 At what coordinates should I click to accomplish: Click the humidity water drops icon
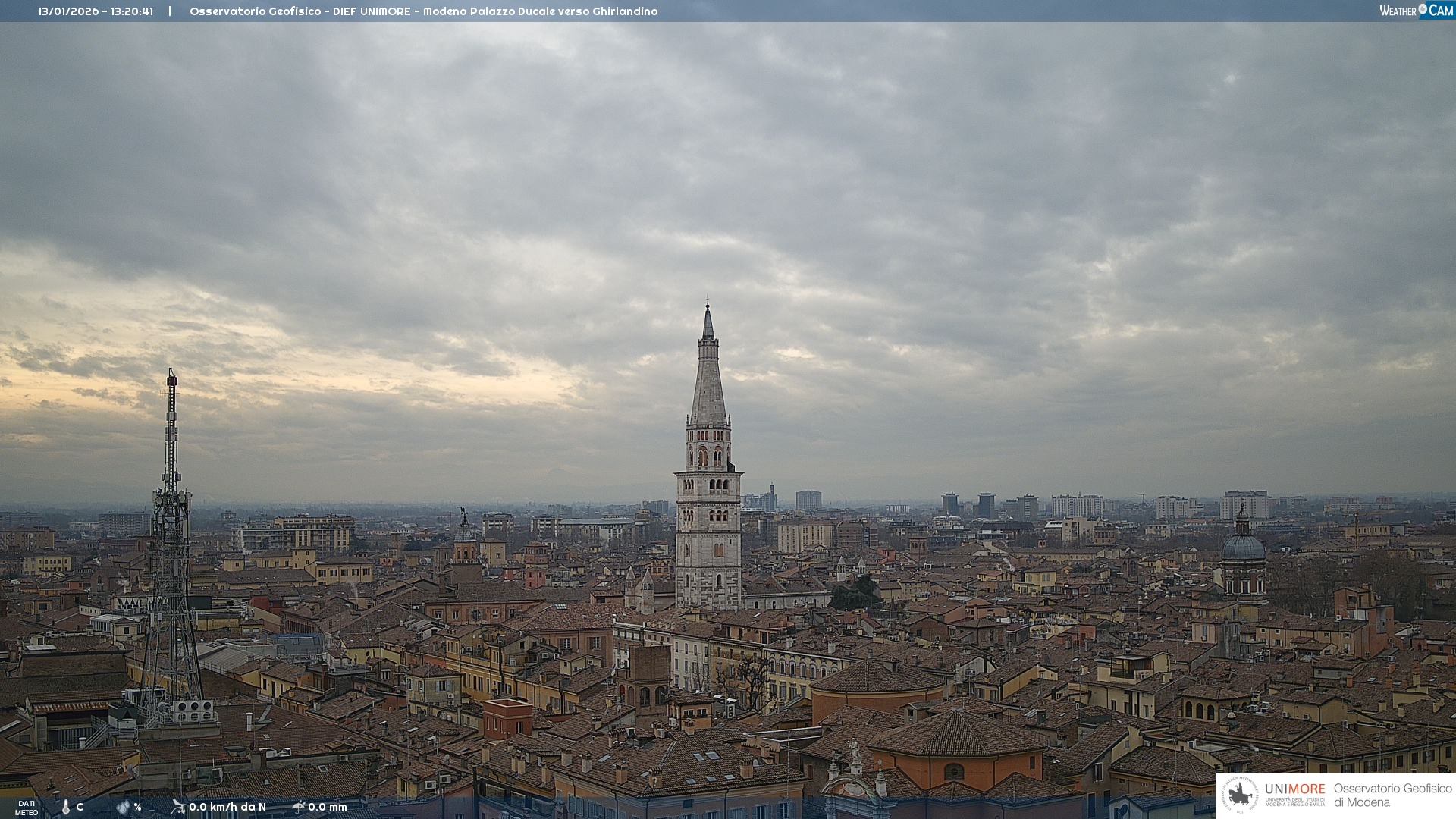[123, 808]
